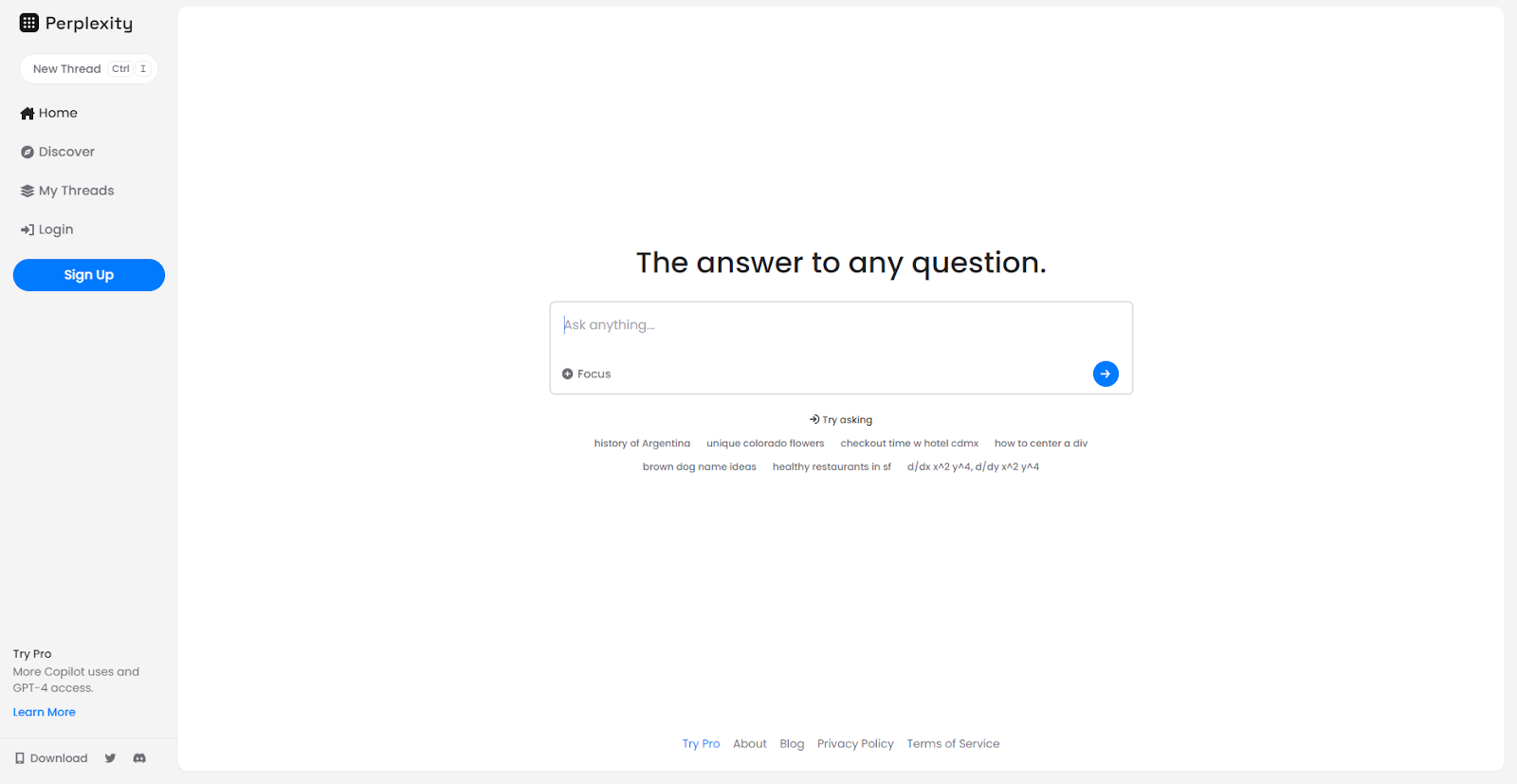Open the Learn More link under Try Pro
Image resolution: width=1517 pixels, height=784 pixels.
[44, 711]
